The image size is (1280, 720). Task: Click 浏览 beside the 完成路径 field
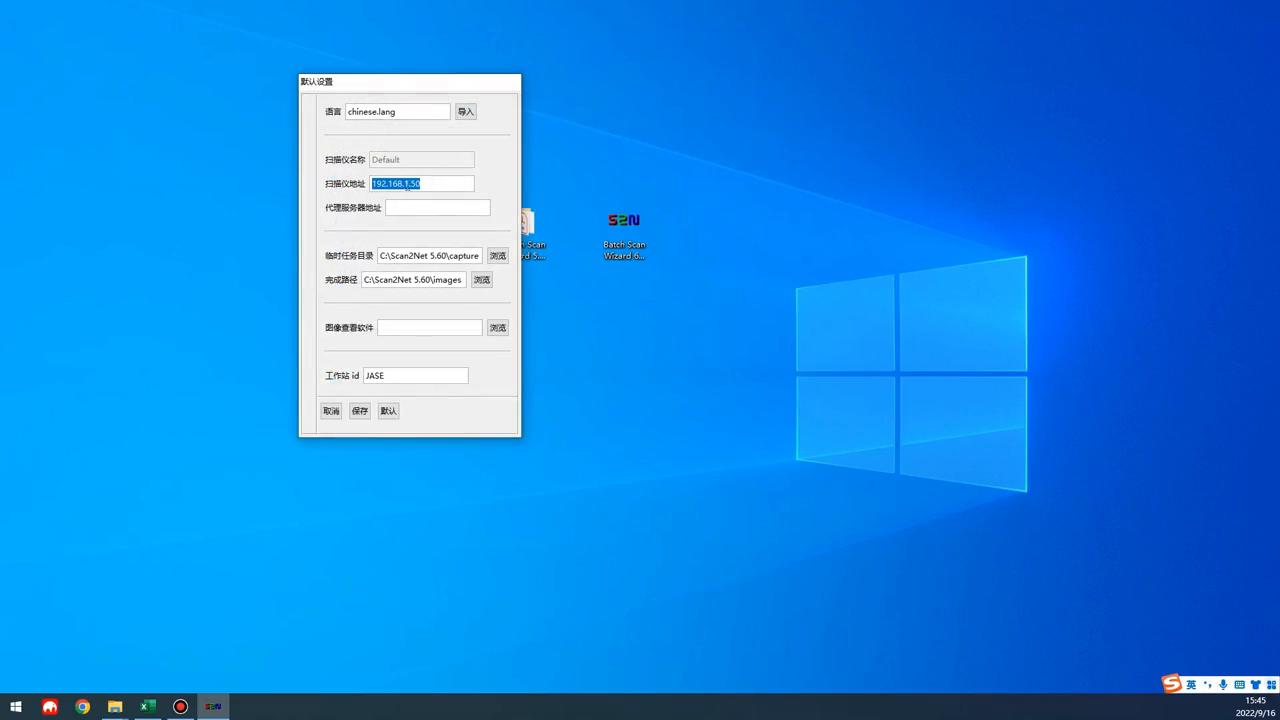click(x=481, y=280)
